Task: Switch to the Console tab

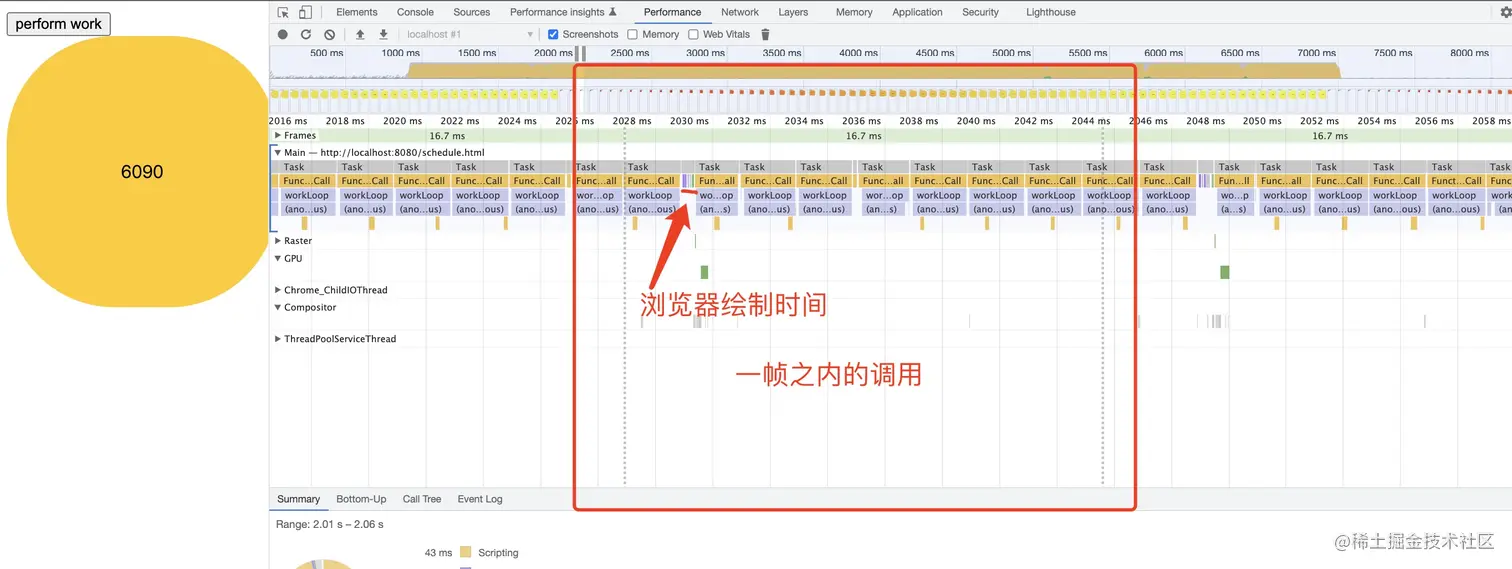Action: click(415, 12)
